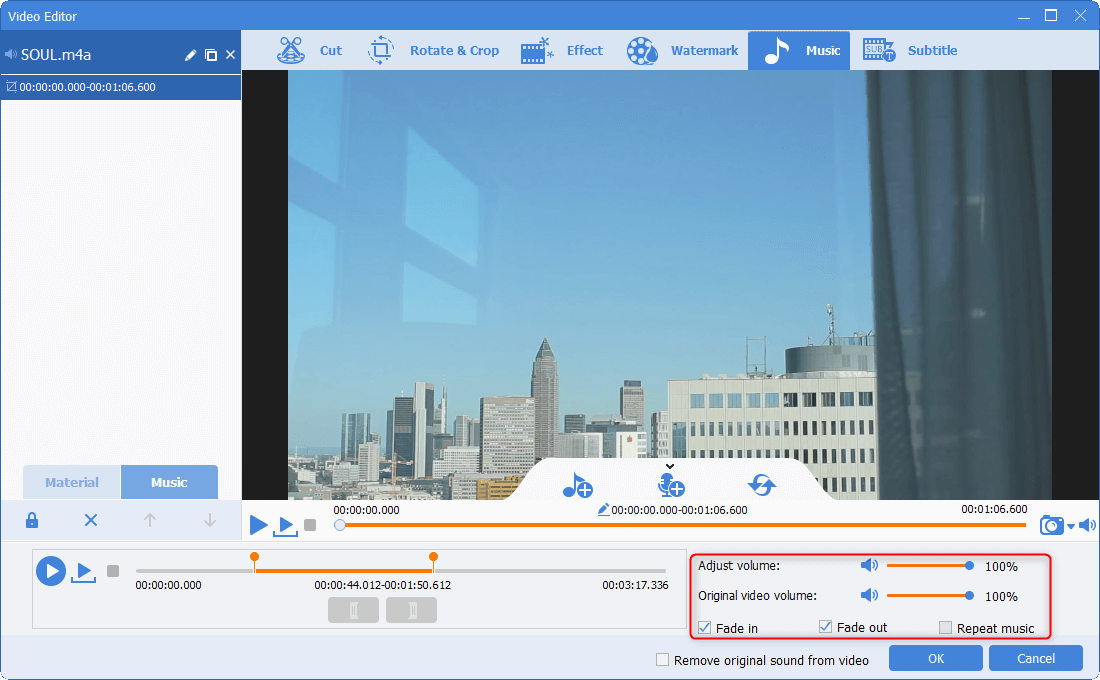
Task: Enable the Repeat music checkbox
Action: [946, 627]
